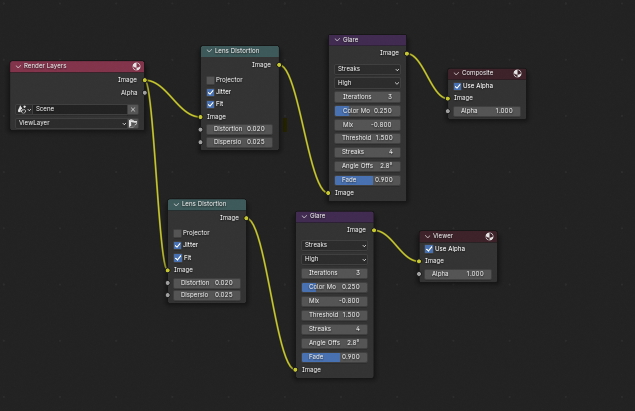Viewport: 635px width, 411px height.
Task: Open Streaks glare type dropdown in lower Glare
Action: [x=335, y=245]
